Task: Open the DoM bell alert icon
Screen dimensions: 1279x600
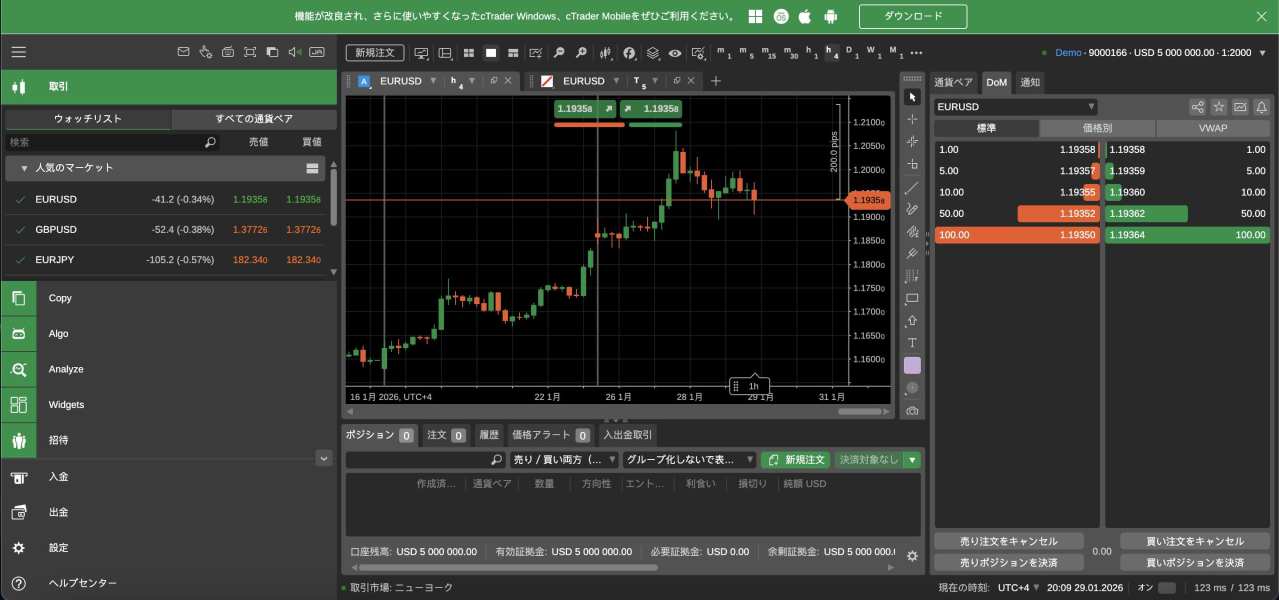Action: click(x=1262, y=107)
